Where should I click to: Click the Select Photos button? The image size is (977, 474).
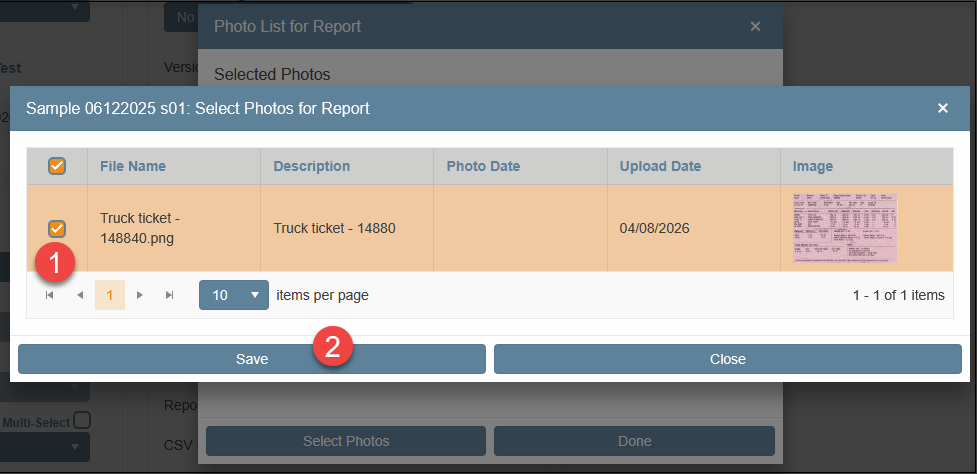pyautogui.click(x=345, y=441)
